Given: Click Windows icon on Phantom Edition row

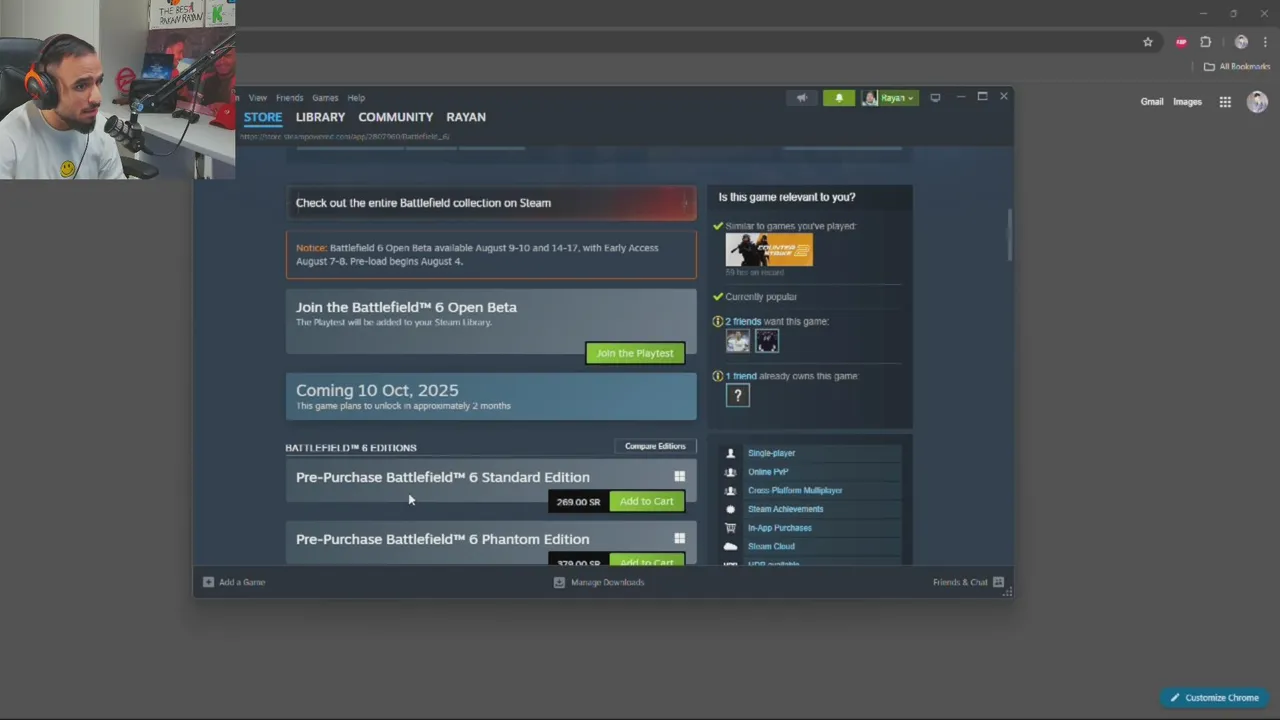Looking at the screenshot, I should click(680, 539).
